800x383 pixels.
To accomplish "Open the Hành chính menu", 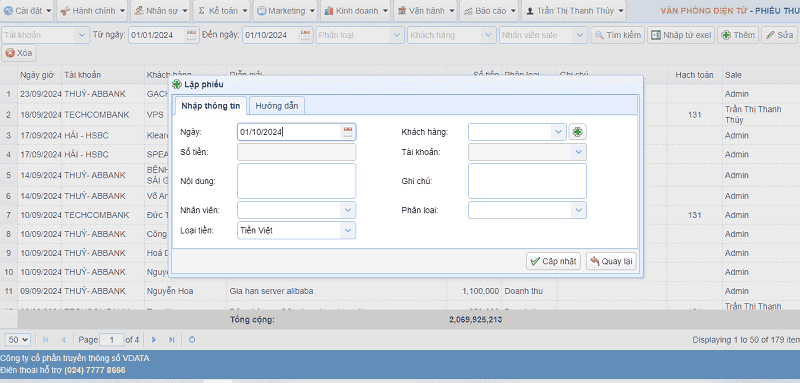I will click(92, 10).
